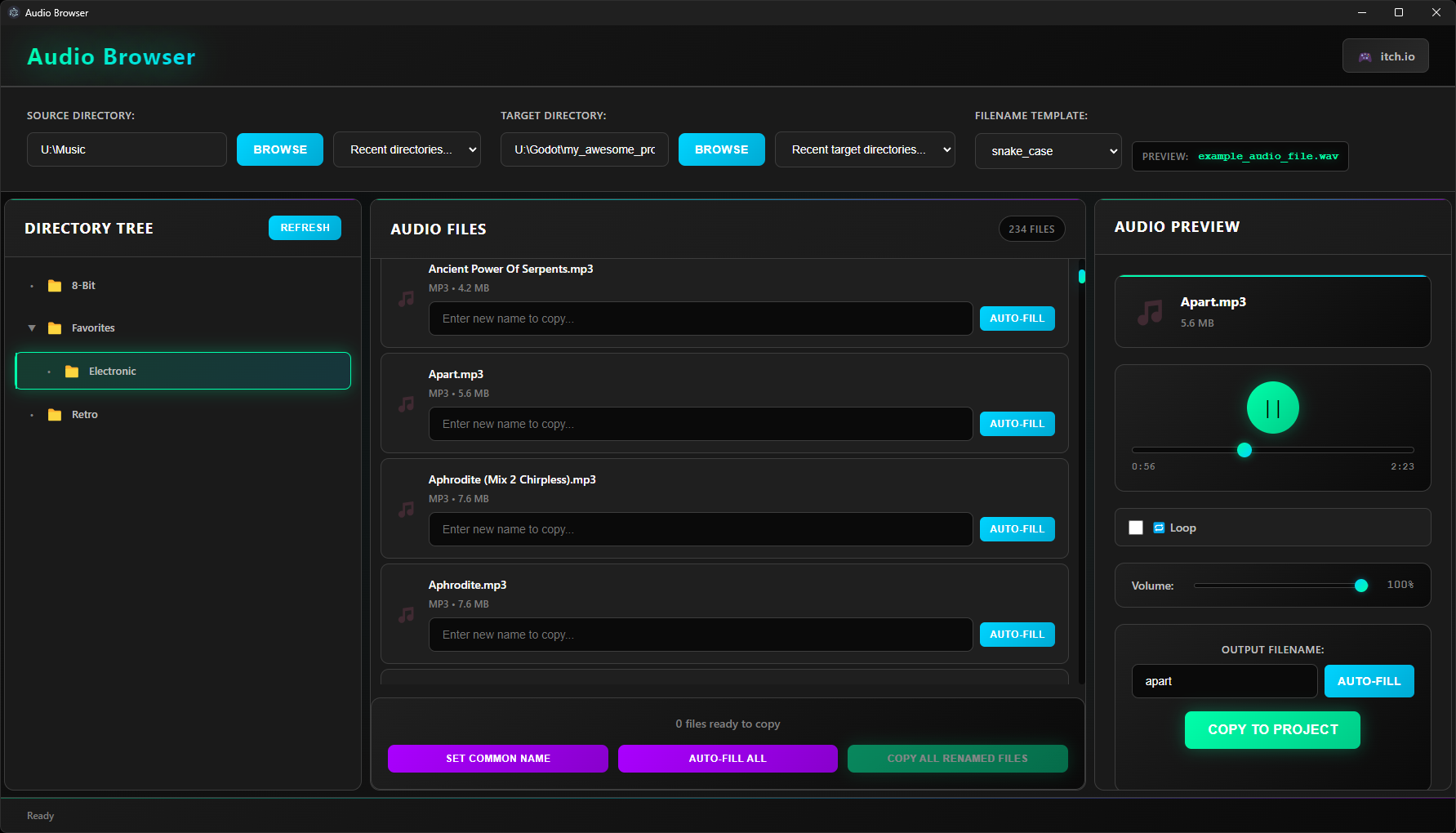The image size is (1456, 833).
Task: Open the itch.io link button
Action: (x=1385, y=56)
